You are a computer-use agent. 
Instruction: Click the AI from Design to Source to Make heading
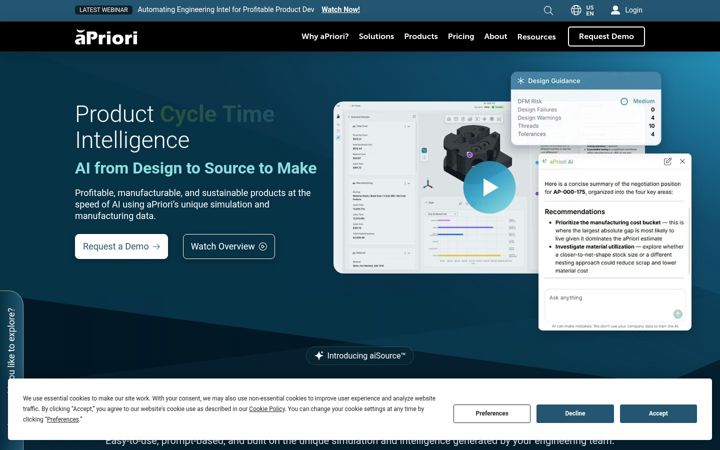[x=196, y=168]
